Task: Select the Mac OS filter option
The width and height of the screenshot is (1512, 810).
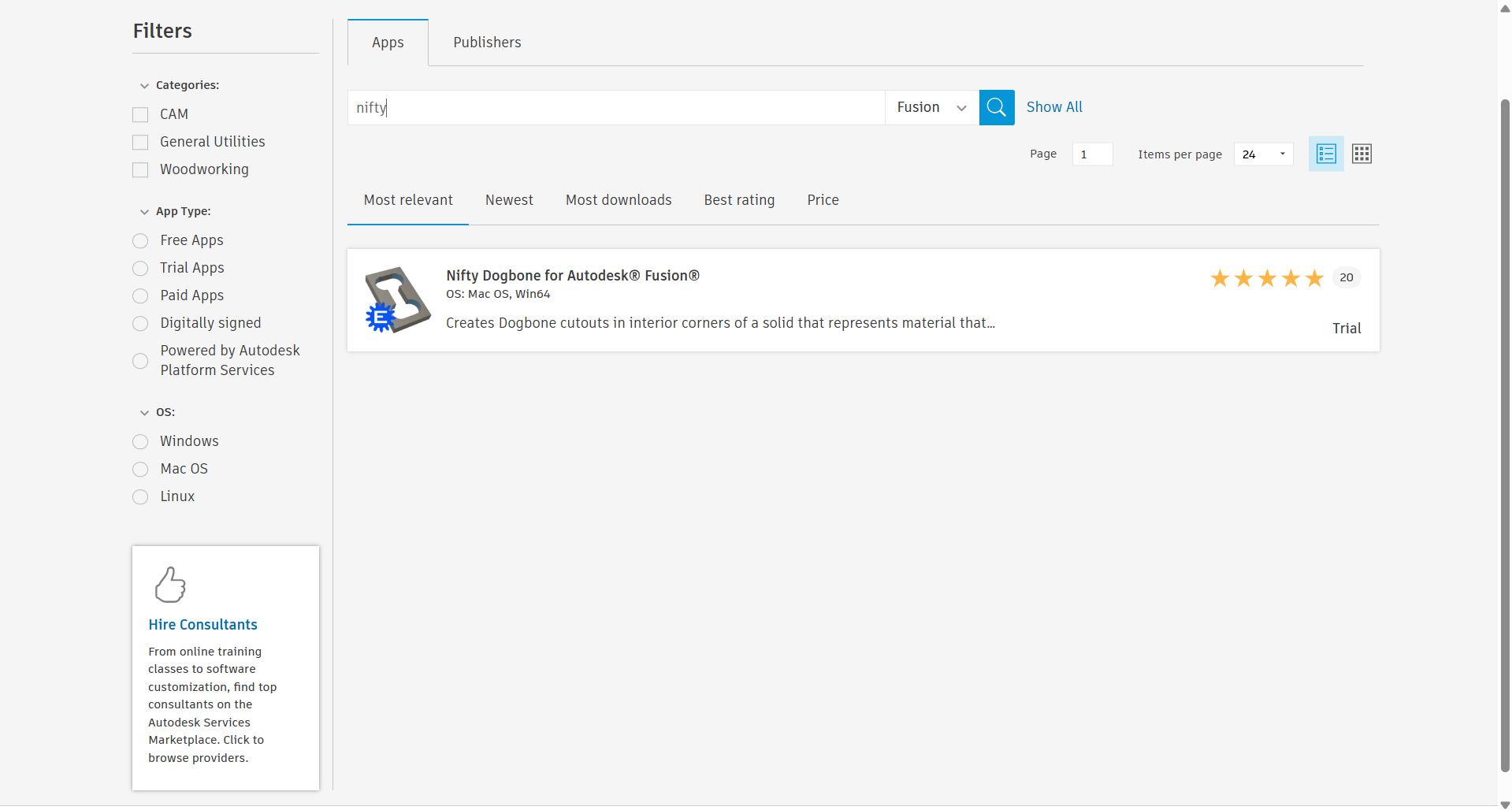Action: tap(140, 469)
